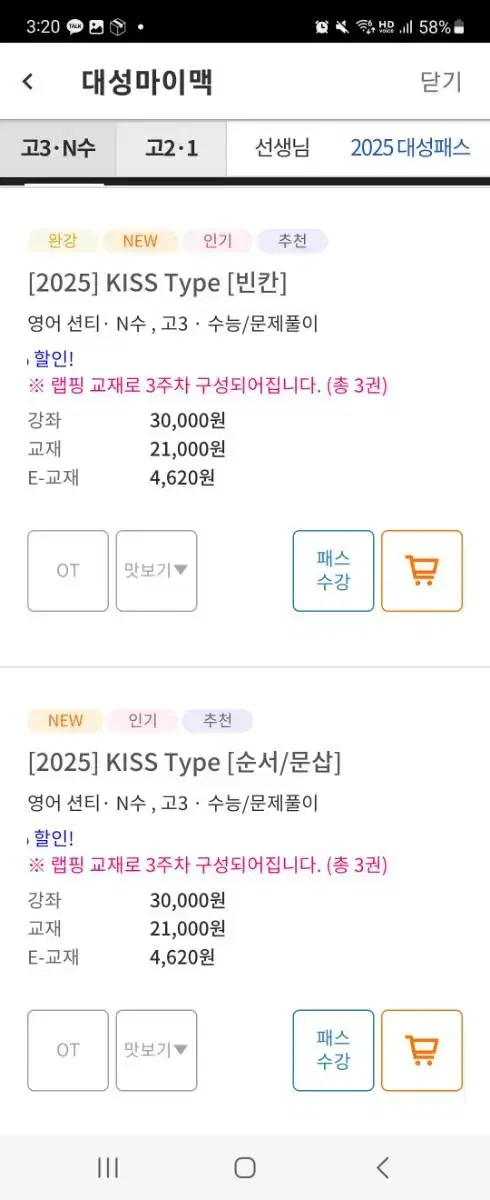Open Android recent apps navigation icon

[x=108, y=1167]
